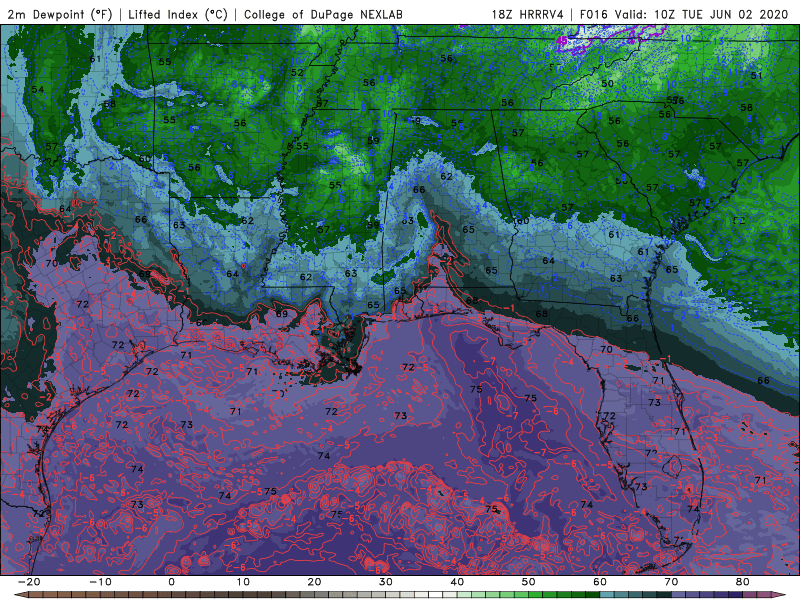Click the 0 tick label on the color scale

(x=171, y=582)
